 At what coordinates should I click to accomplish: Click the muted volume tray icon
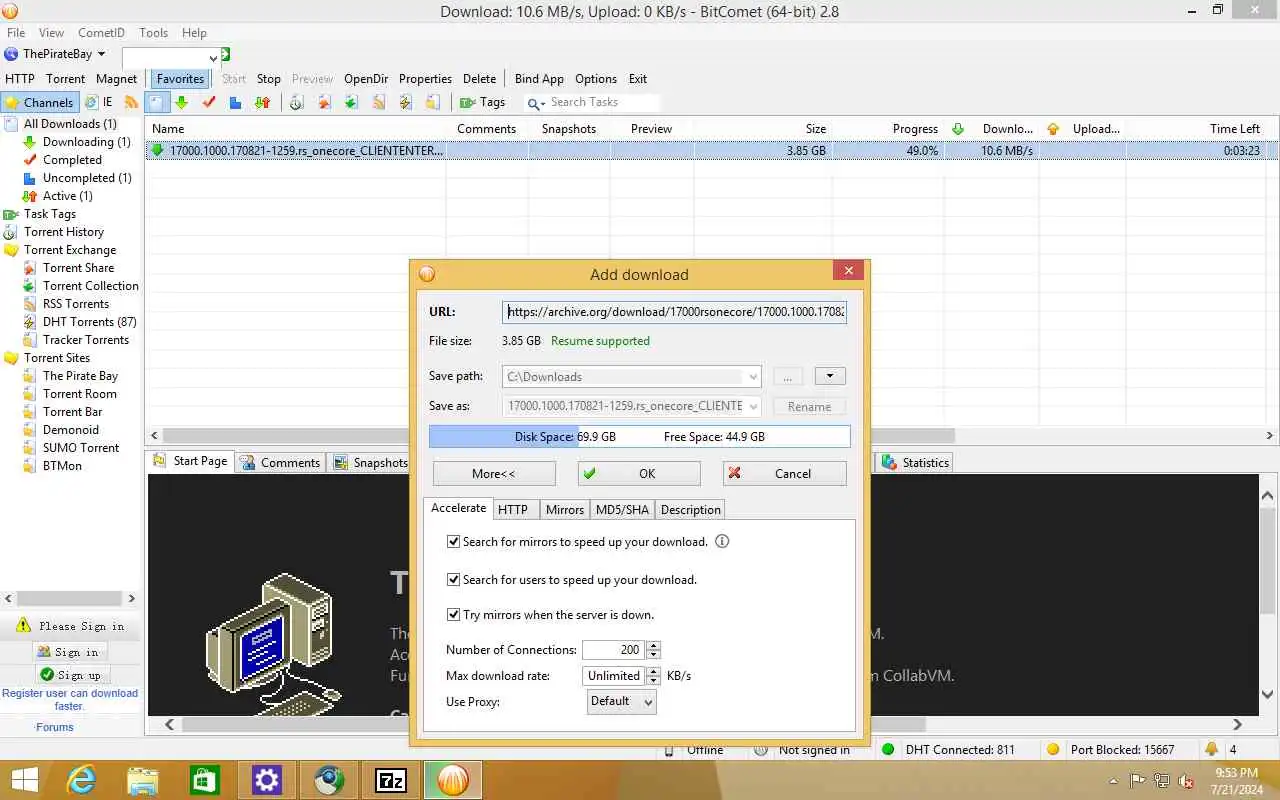(1186, 781)
